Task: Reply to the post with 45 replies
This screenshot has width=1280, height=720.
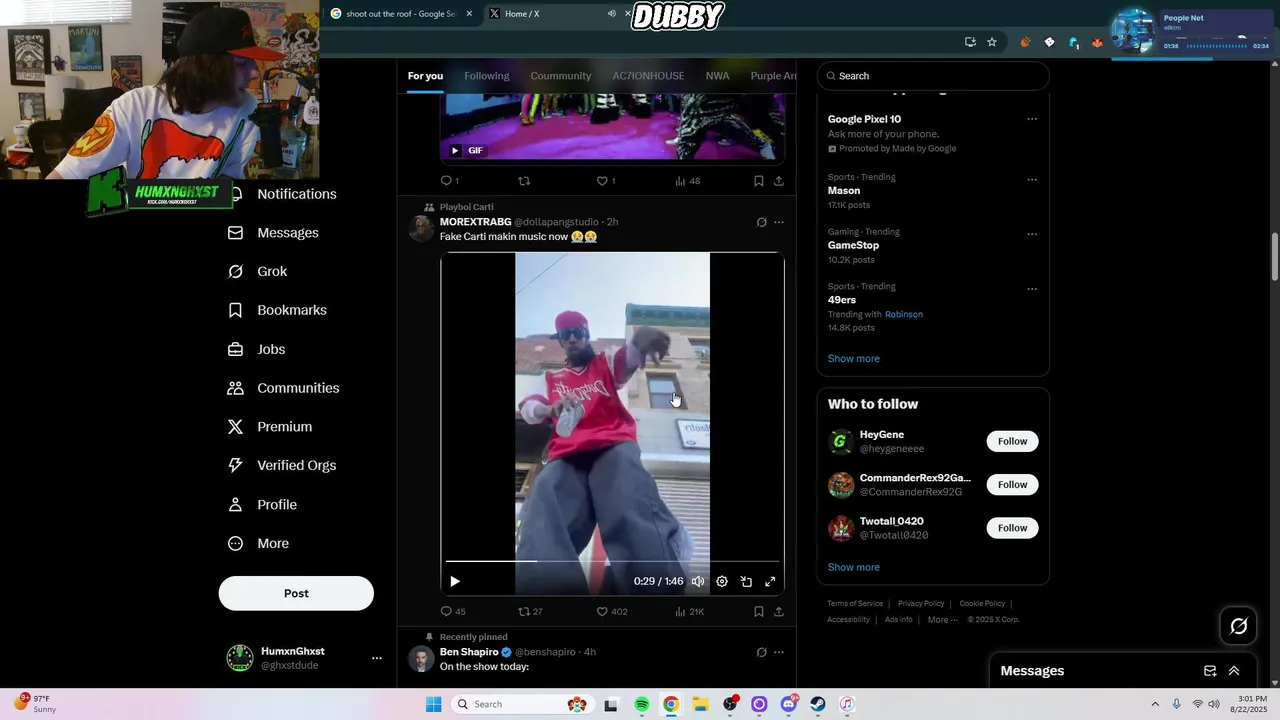Action: pyautogui.click(x=453, y=611)
